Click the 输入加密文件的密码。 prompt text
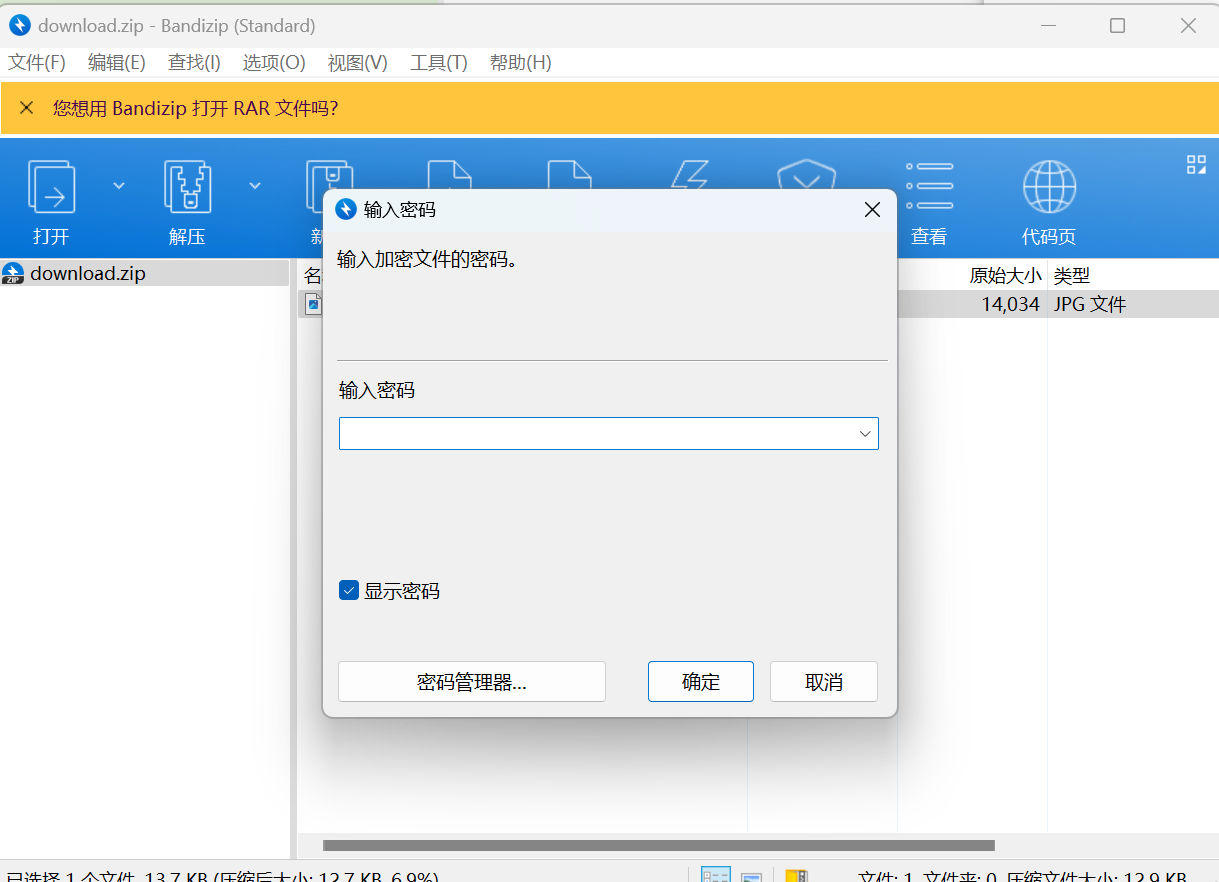 [x=427, y=260]
